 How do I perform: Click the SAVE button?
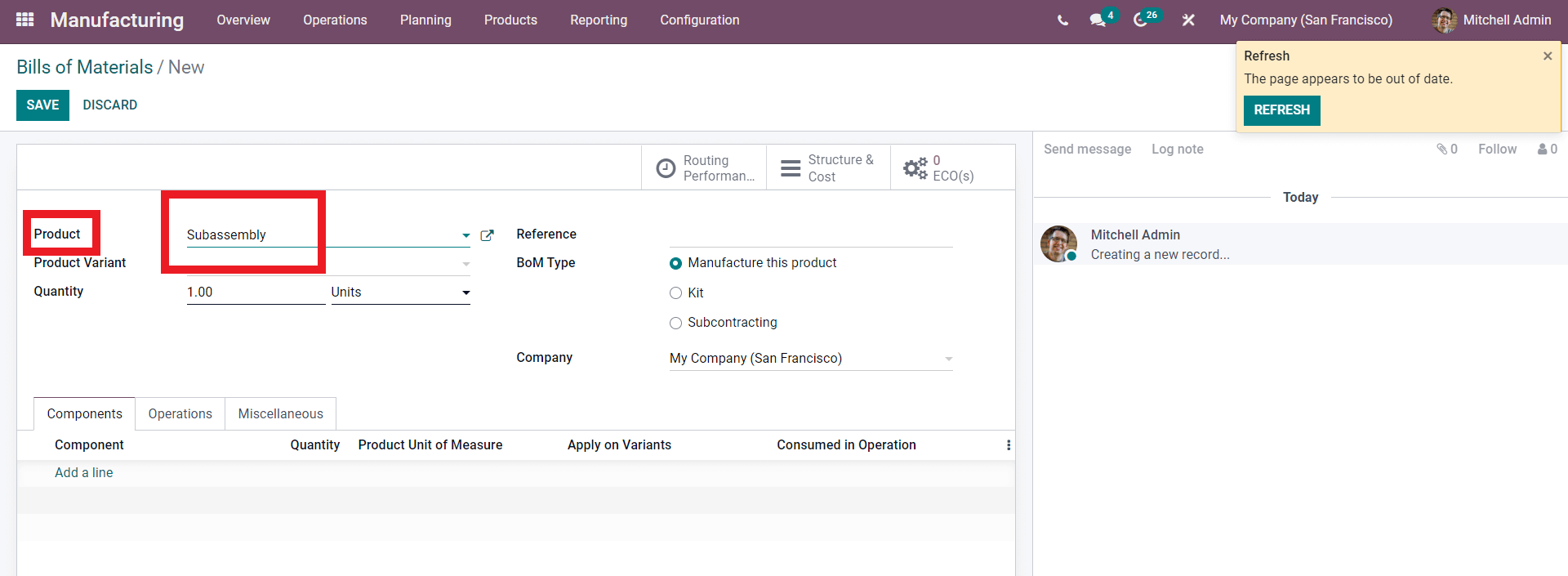click(x=42, y=105)
